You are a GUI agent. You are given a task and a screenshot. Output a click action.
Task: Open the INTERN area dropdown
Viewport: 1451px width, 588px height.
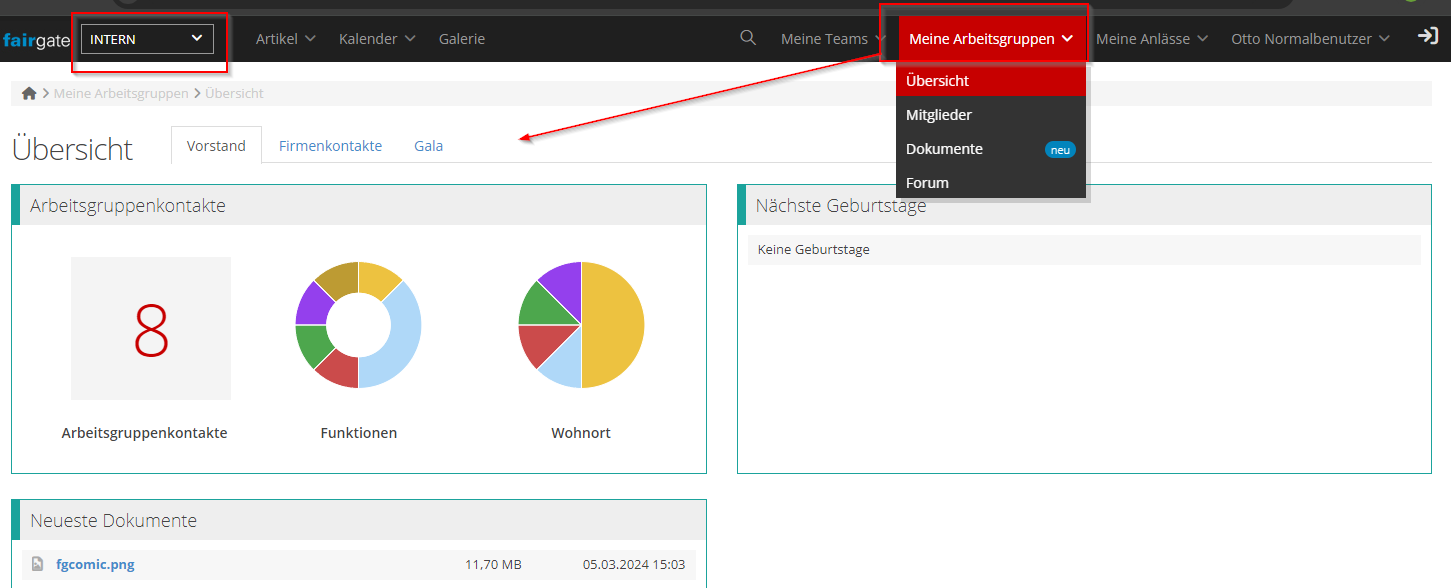coord(147,39)
